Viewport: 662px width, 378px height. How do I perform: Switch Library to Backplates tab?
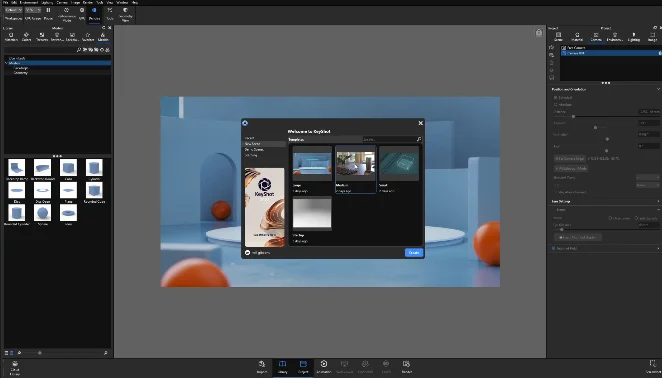[72, 37]
